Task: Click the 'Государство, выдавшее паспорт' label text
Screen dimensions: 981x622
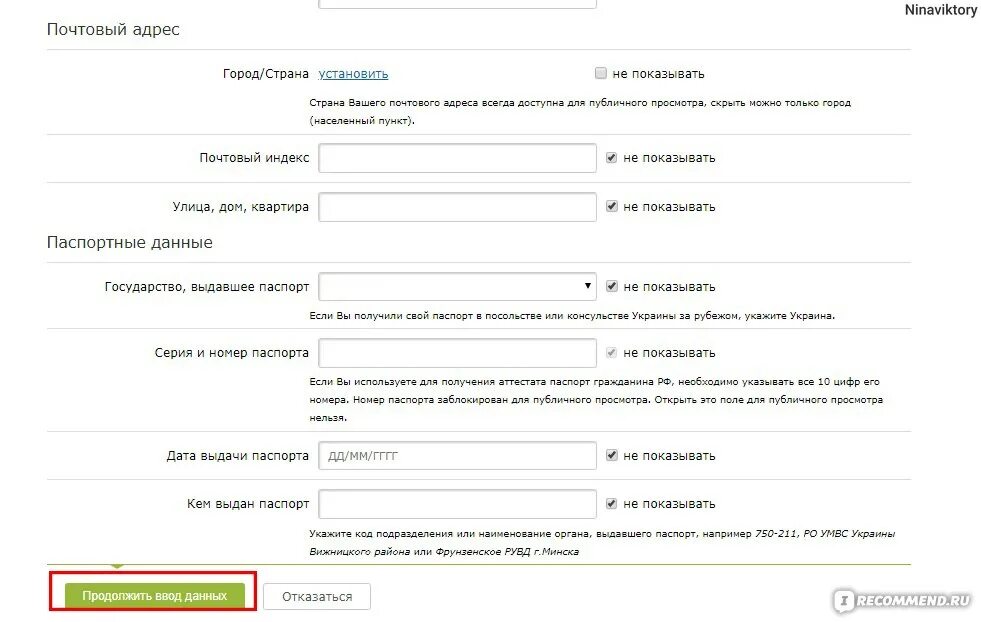Action: coord(207,287)
